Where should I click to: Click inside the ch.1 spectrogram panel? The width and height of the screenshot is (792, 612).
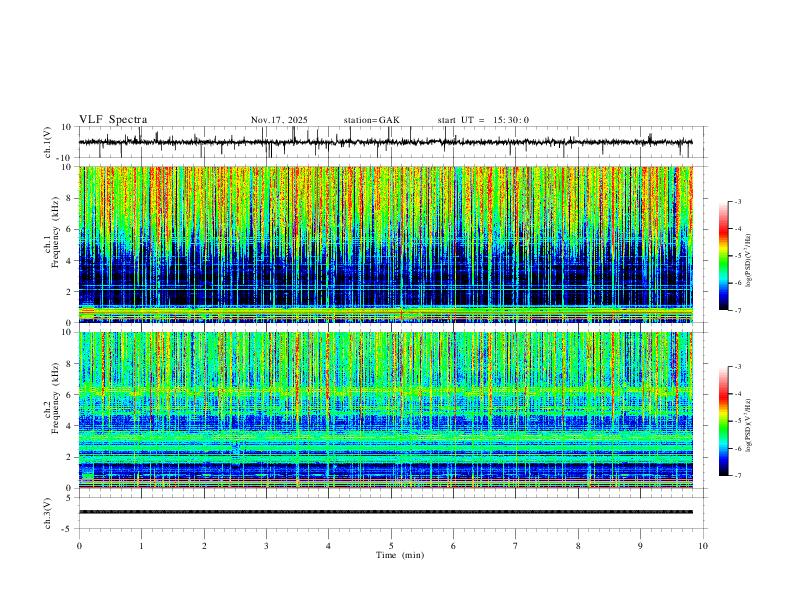pyautogui.click(x=385, y=244)
